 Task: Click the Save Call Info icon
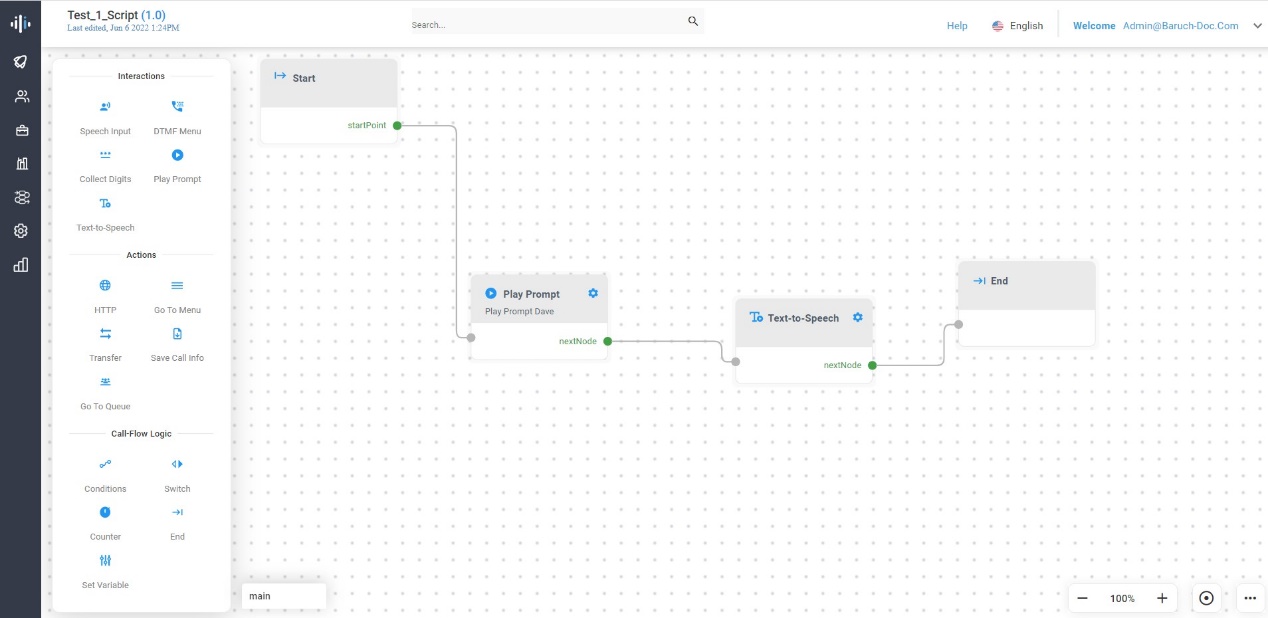click(x=177, y=334)
